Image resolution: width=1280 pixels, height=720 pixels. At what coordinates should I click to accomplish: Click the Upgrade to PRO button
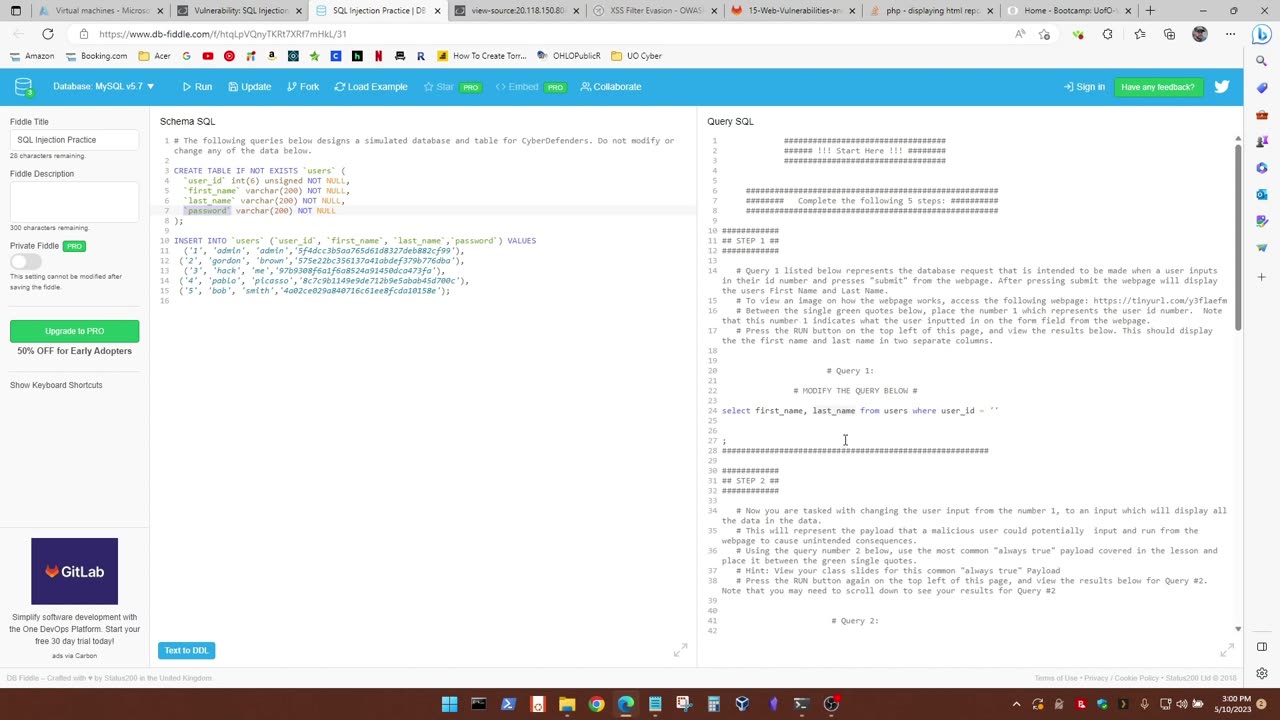[x=74, y=331]
